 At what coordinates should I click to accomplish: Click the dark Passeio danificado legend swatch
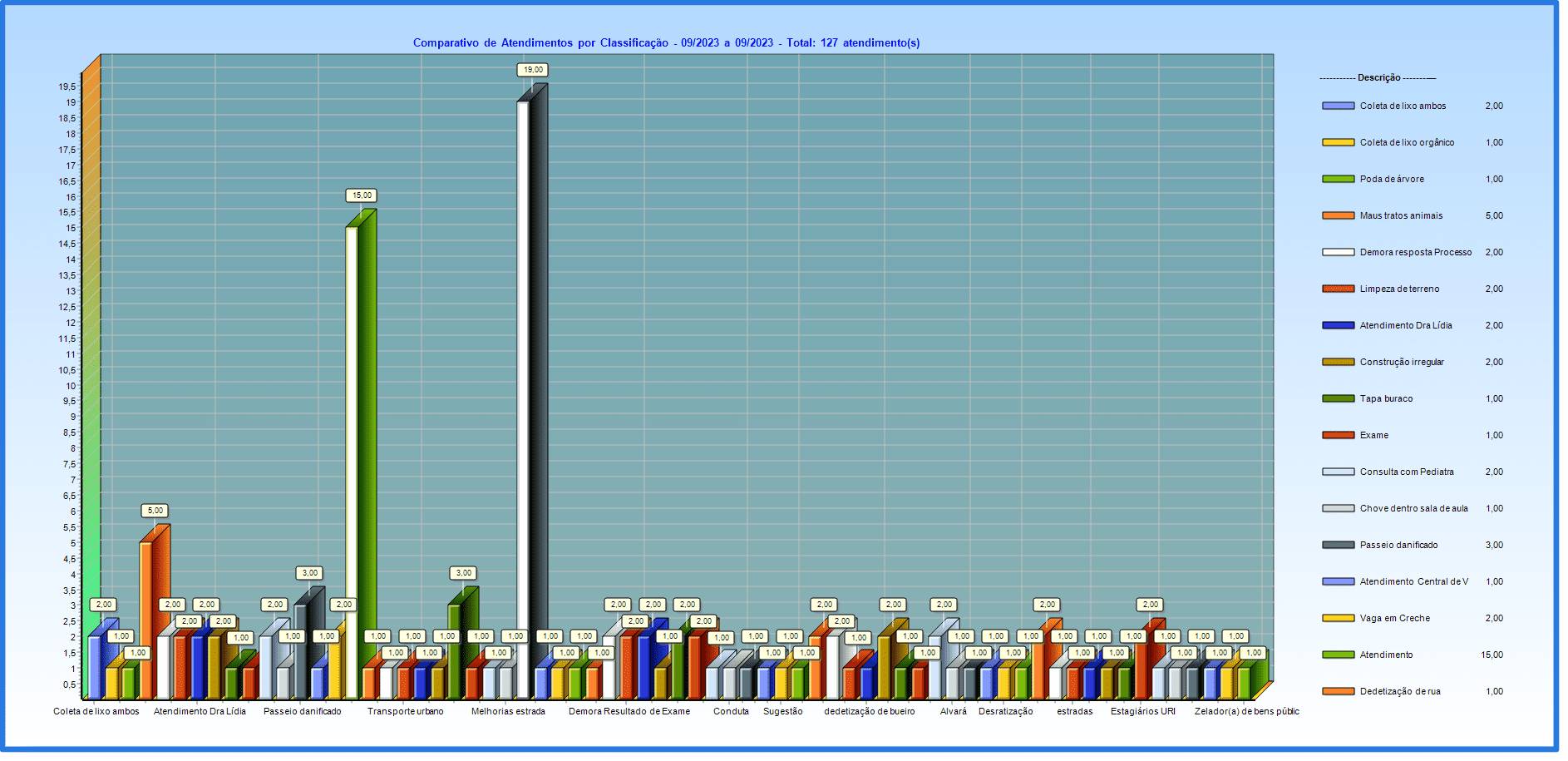1338,545
